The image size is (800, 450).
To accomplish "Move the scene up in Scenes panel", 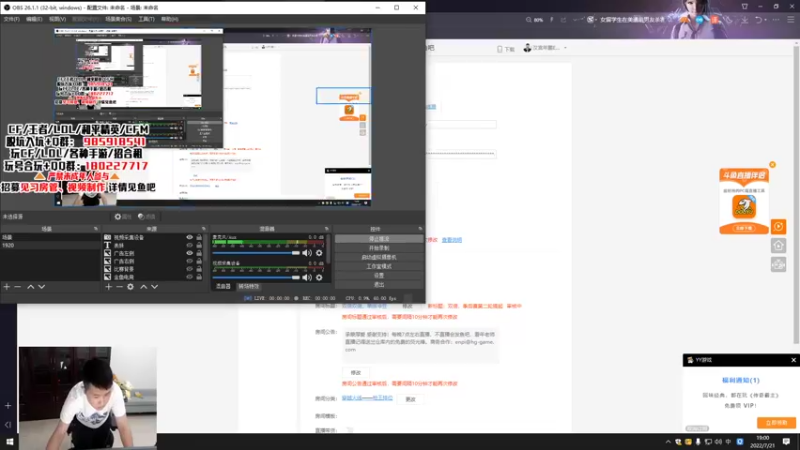I will click(x=31, y=287).
